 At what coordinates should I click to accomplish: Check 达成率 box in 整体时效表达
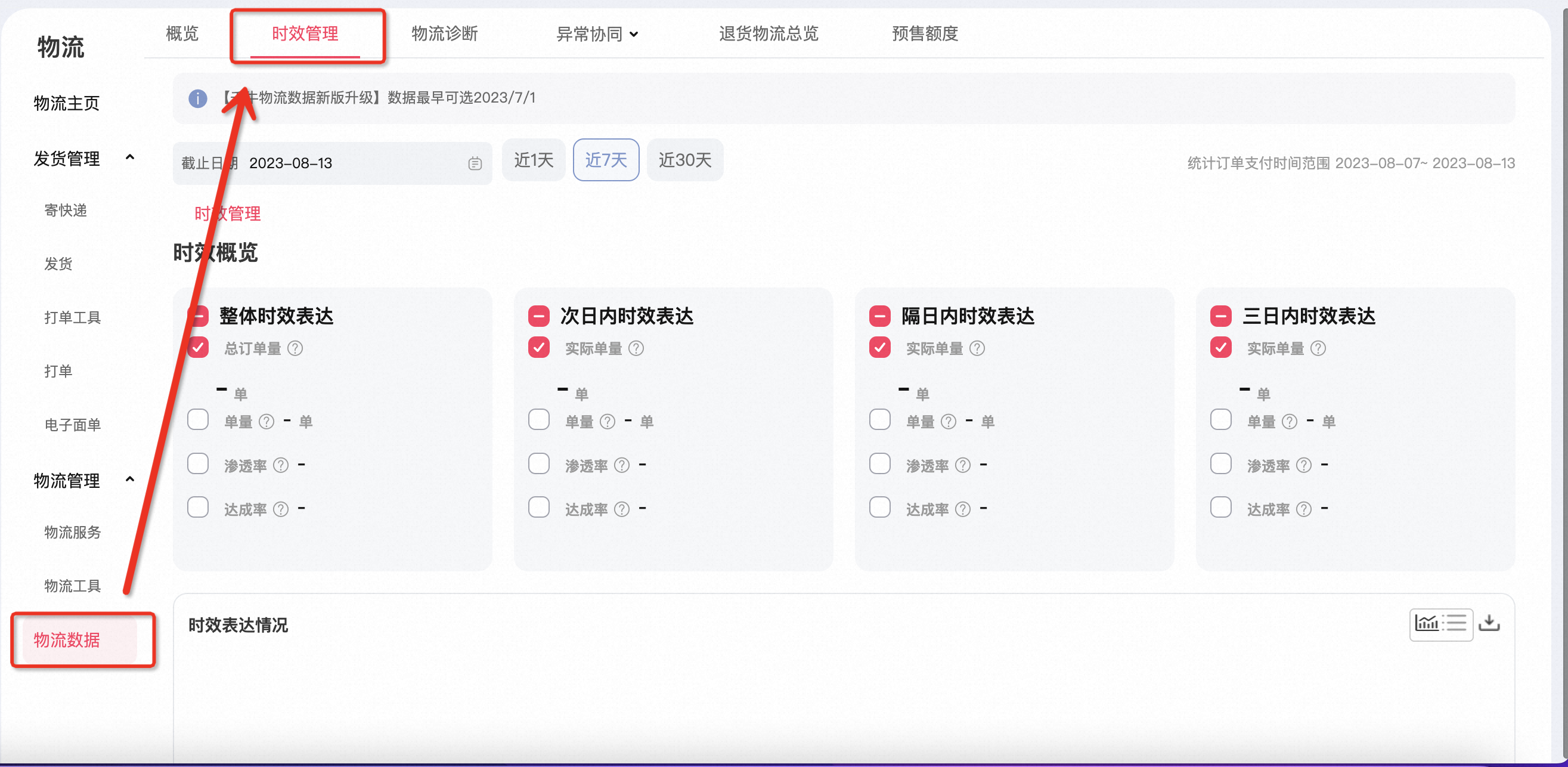(198, 507)
